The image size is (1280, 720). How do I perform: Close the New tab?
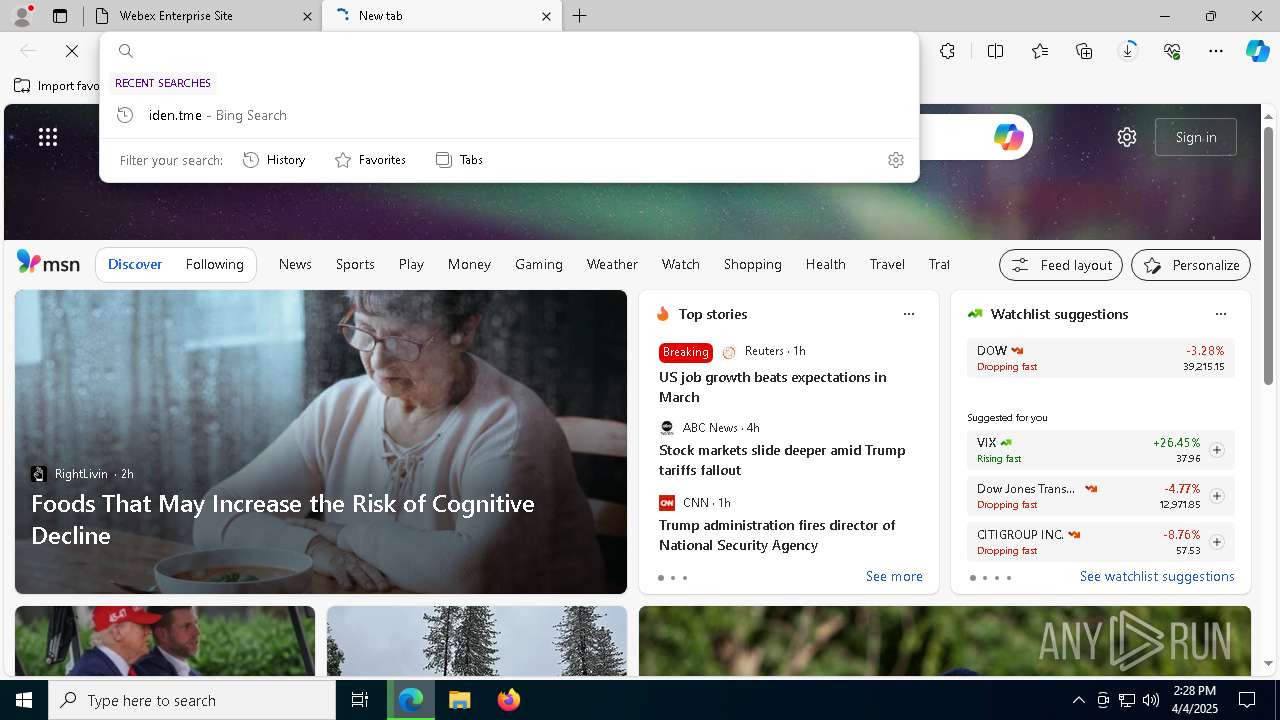pos(546,16)
